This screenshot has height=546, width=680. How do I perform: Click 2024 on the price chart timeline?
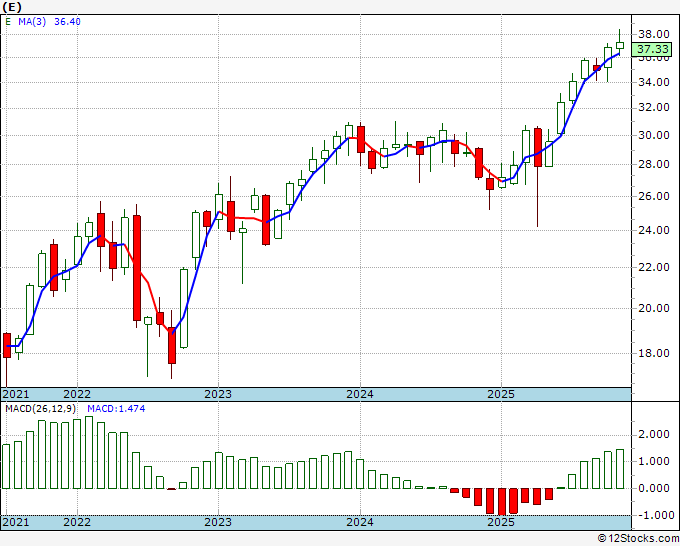click(x=360, y=394)
